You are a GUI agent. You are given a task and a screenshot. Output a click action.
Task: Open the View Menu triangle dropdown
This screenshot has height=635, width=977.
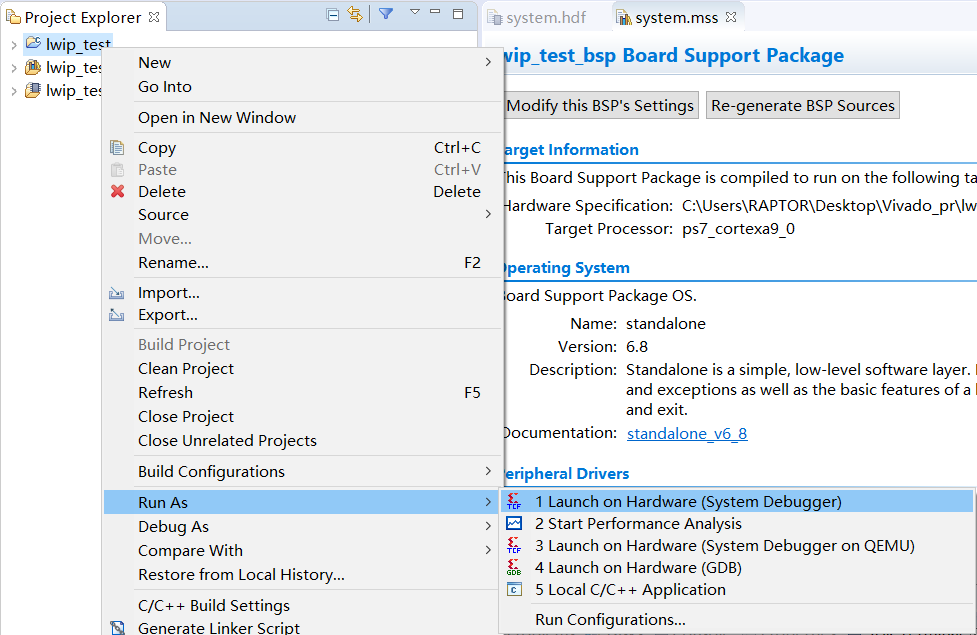(414, 12)
